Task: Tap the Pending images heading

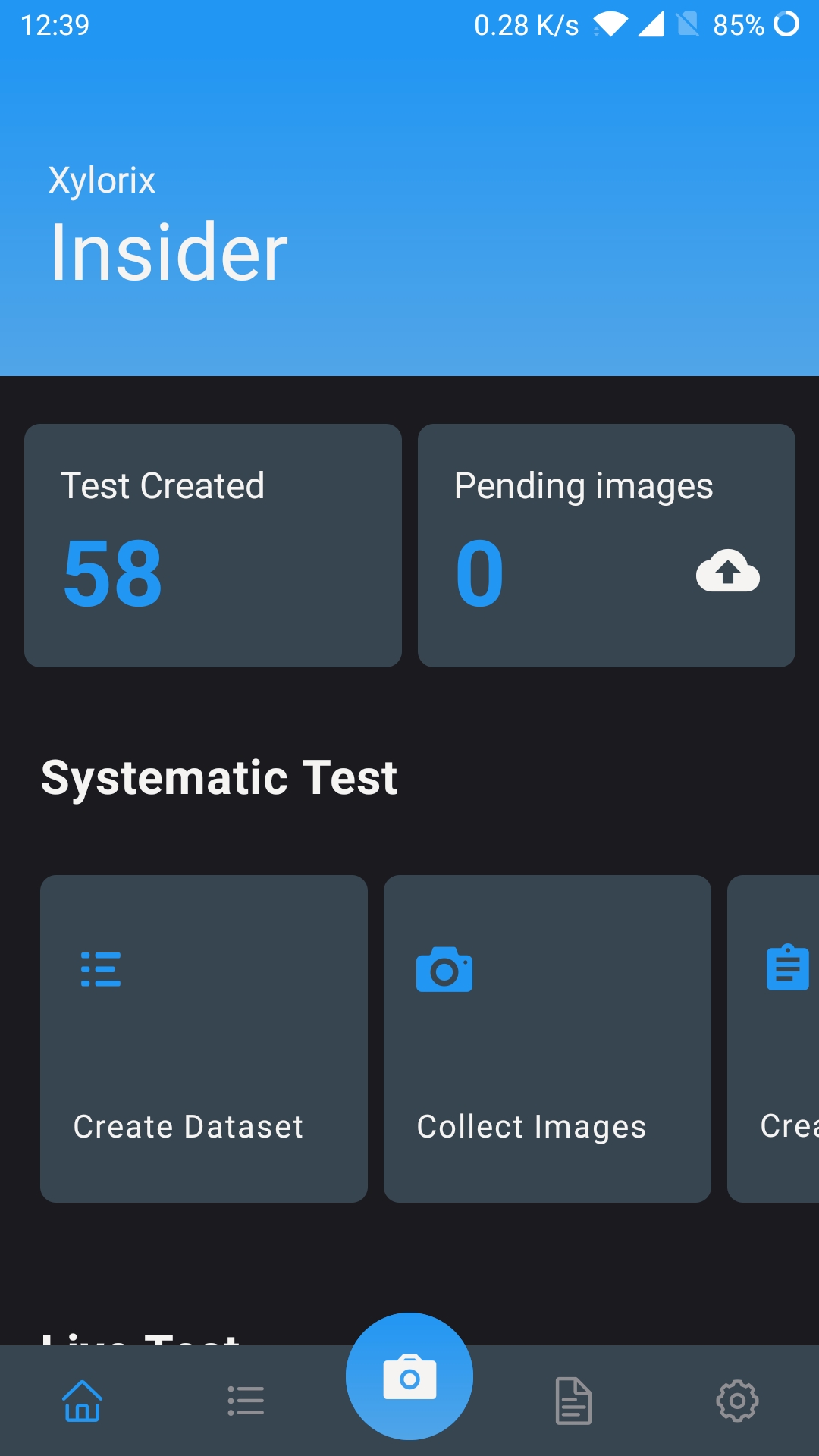Action: click(583, 486)
